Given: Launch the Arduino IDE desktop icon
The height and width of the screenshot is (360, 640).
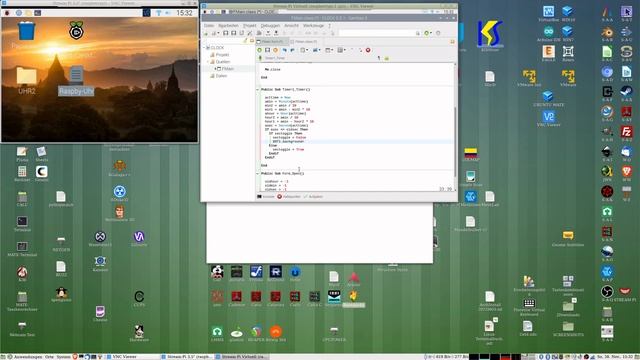Looking at the screenshot, I should click(x=549, y=33).
